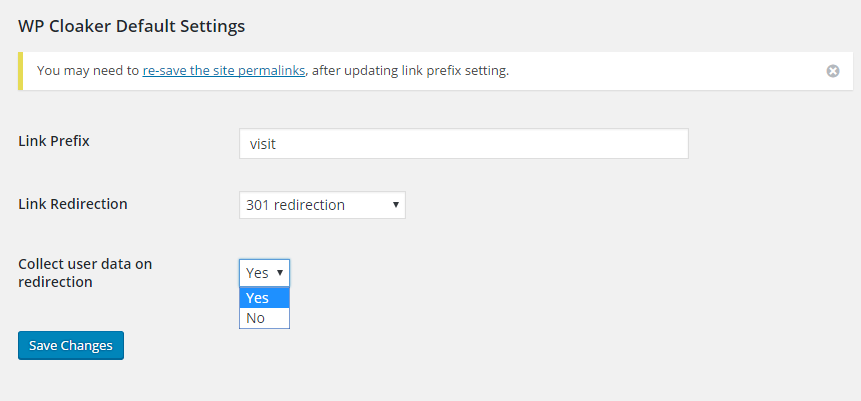Click the small arrow beside the 'Yes' value
The width and height of the screenshot is (861, 401).
click(281, 272)
